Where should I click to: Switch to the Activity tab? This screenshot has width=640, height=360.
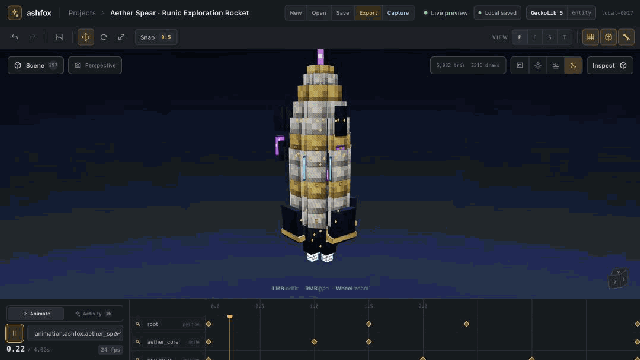pos(93,313)
